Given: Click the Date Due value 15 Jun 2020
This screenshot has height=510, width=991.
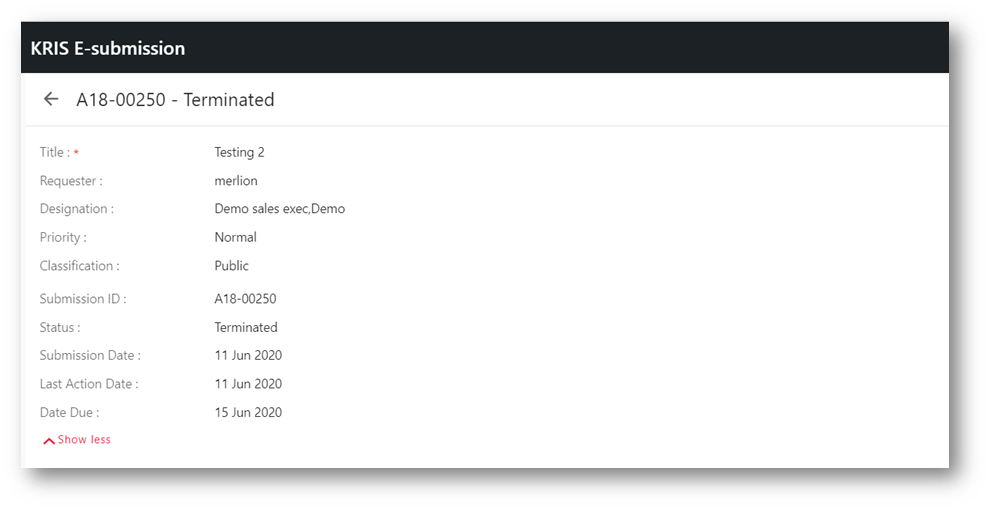Looking at the screenshot, I should [248, 412].
